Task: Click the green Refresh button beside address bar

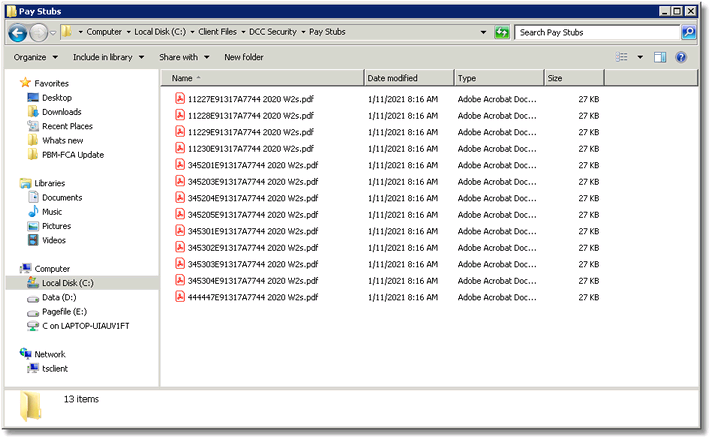Action: [x=502, y=32]
